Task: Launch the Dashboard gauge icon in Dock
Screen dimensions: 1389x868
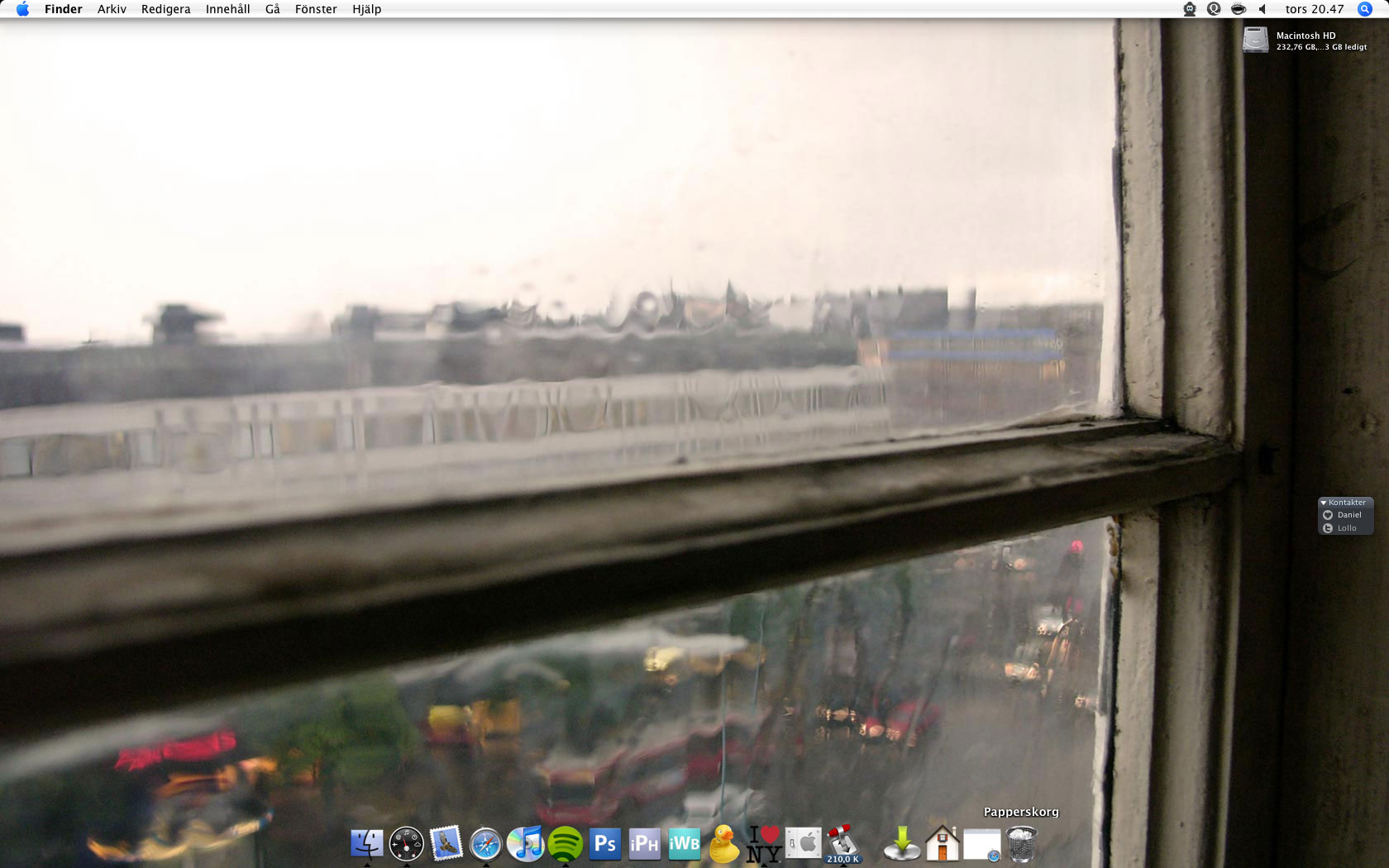Action: click(406, 844)
